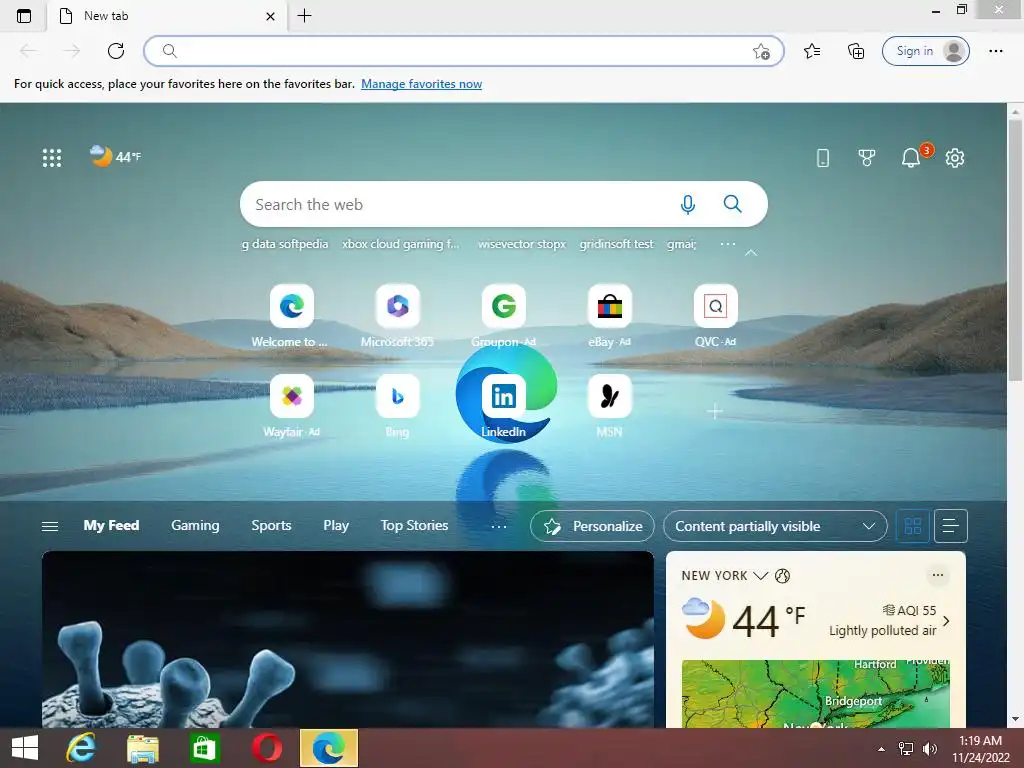Image resolution: width=1024 pixels, height=768 pixels.
Task: Switch to Gaming feed tab
Action: coord(195,526)
